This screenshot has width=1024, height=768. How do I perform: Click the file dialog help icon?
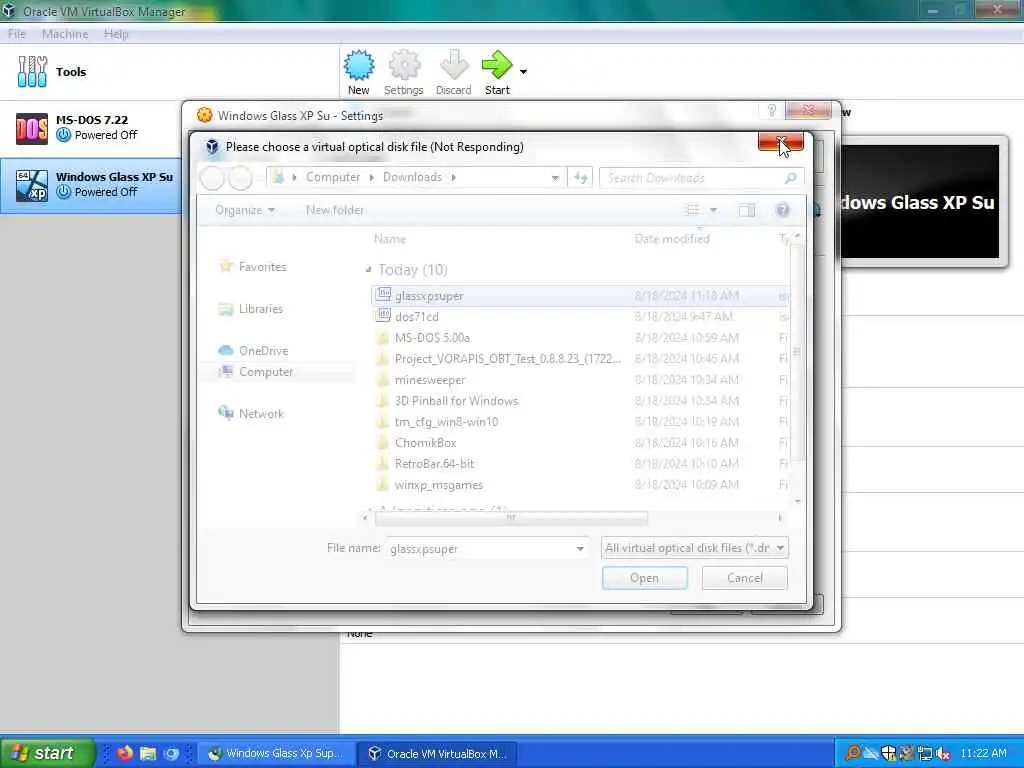pos(782,210)
